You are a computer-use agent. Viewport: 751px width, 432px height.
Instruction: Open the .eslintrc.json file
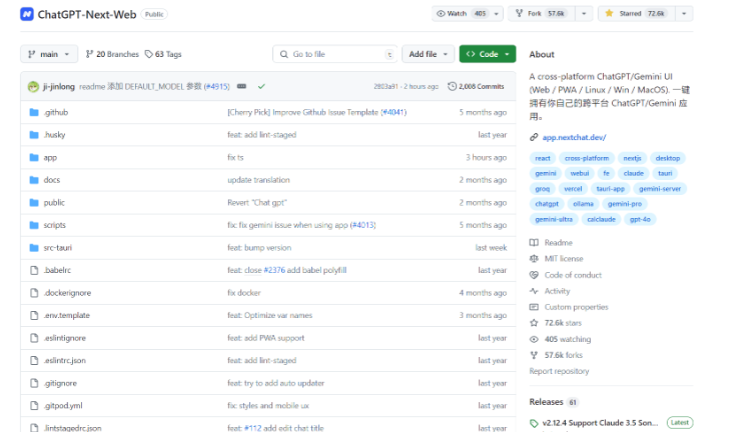pyautogui.click(x=65, y=361)
